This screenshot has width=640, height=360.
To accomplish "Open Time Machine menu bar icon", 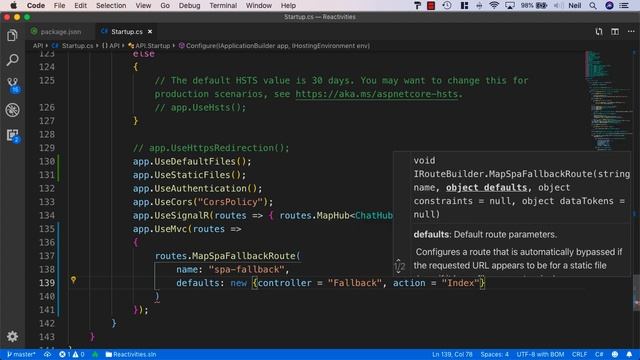I will pyautogui.click(x=447, y=5).
